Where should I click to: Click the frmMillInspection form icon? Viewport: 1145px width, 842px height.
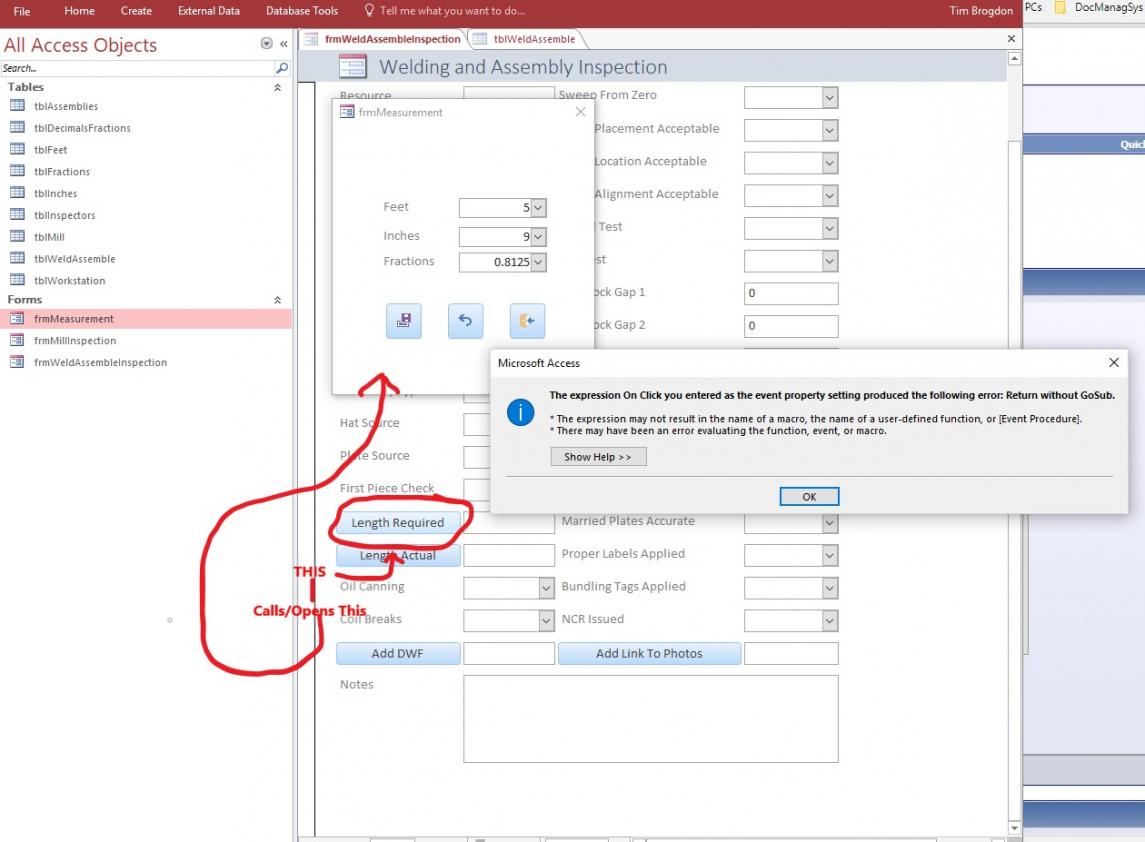tap(18, 340)
